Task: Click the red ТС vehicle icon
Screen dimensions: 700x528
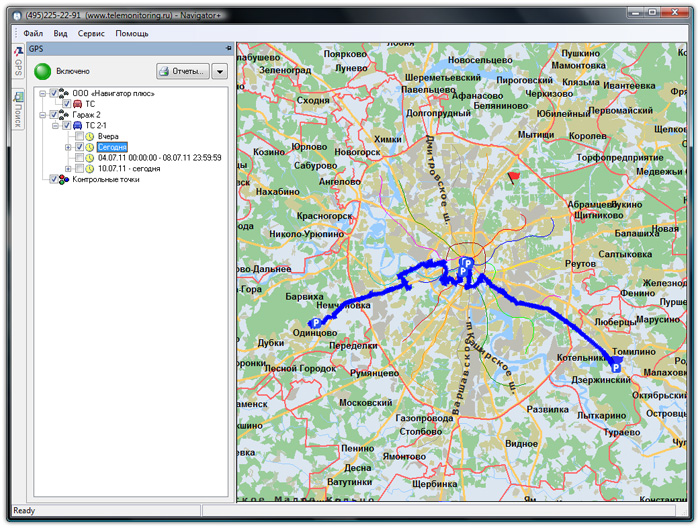Action: pyautogui.click(x=77, y=104)
